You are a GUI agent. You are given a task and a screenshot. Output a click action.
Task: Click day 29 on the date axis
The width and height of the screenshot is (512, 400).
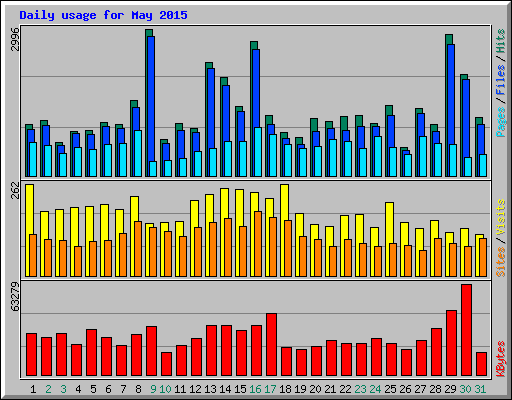450,389
